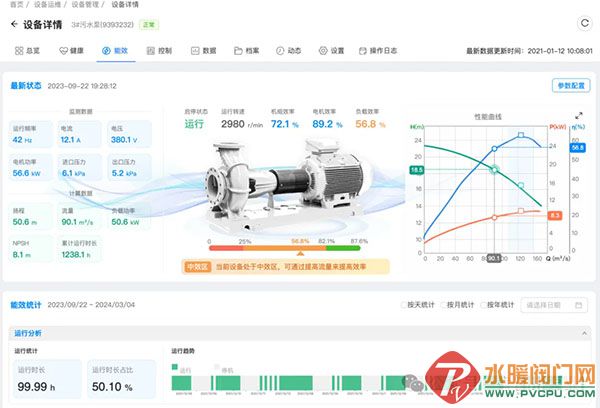Open 设备管理 breadcrumb link

point(85,5)
